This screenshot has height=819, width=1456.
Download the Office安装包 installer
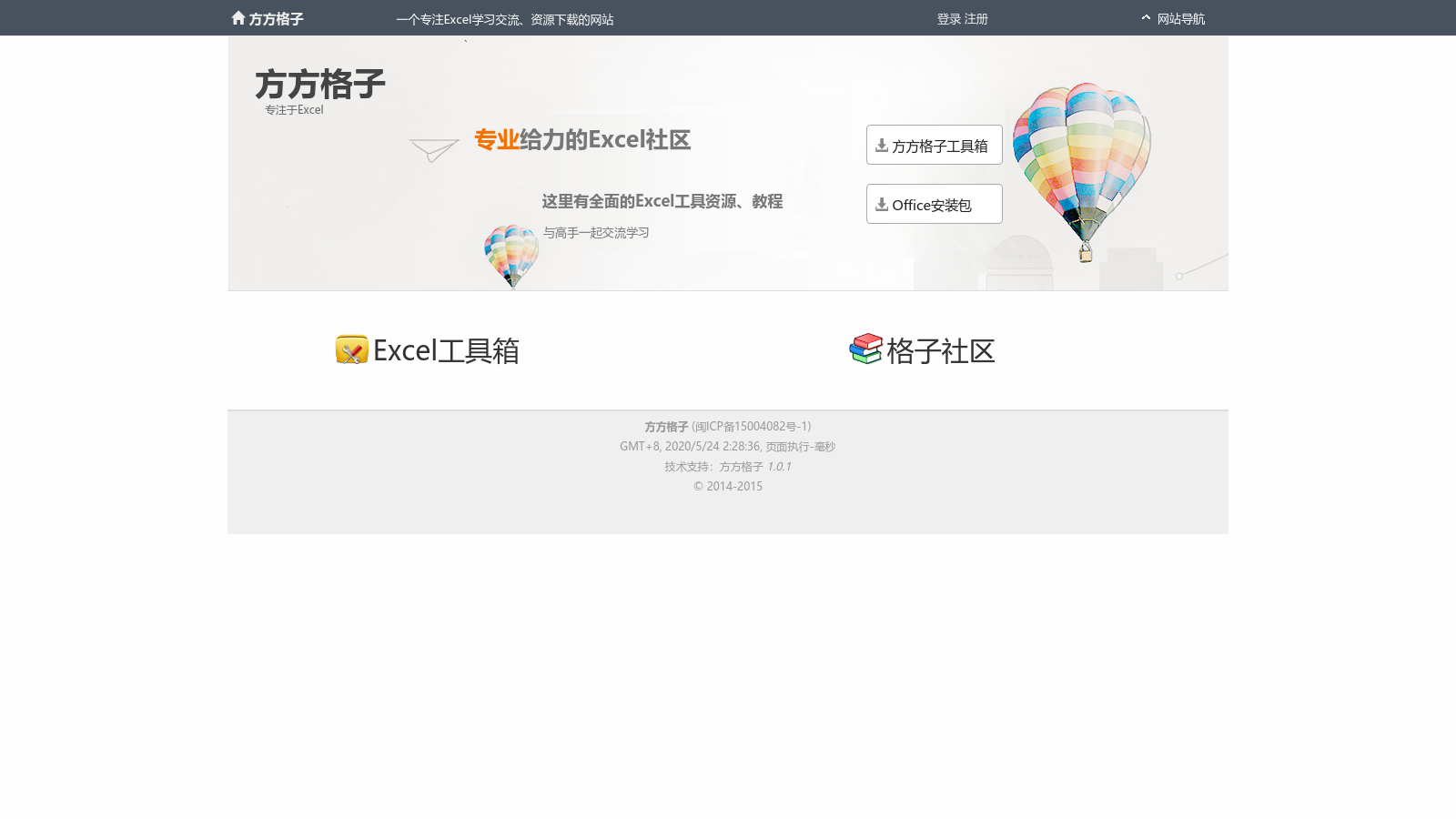(x=935, y=204)
